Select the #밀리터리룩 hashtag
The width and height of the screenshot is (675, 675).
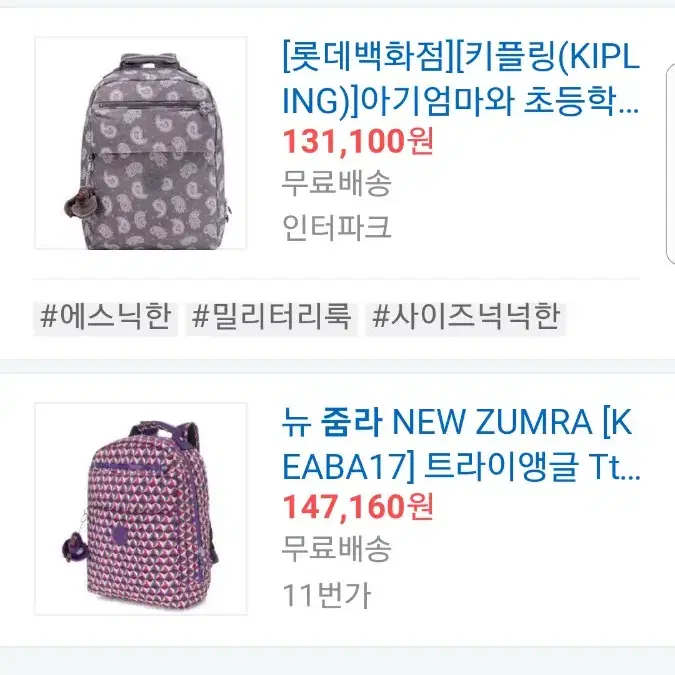coord(272,318)
